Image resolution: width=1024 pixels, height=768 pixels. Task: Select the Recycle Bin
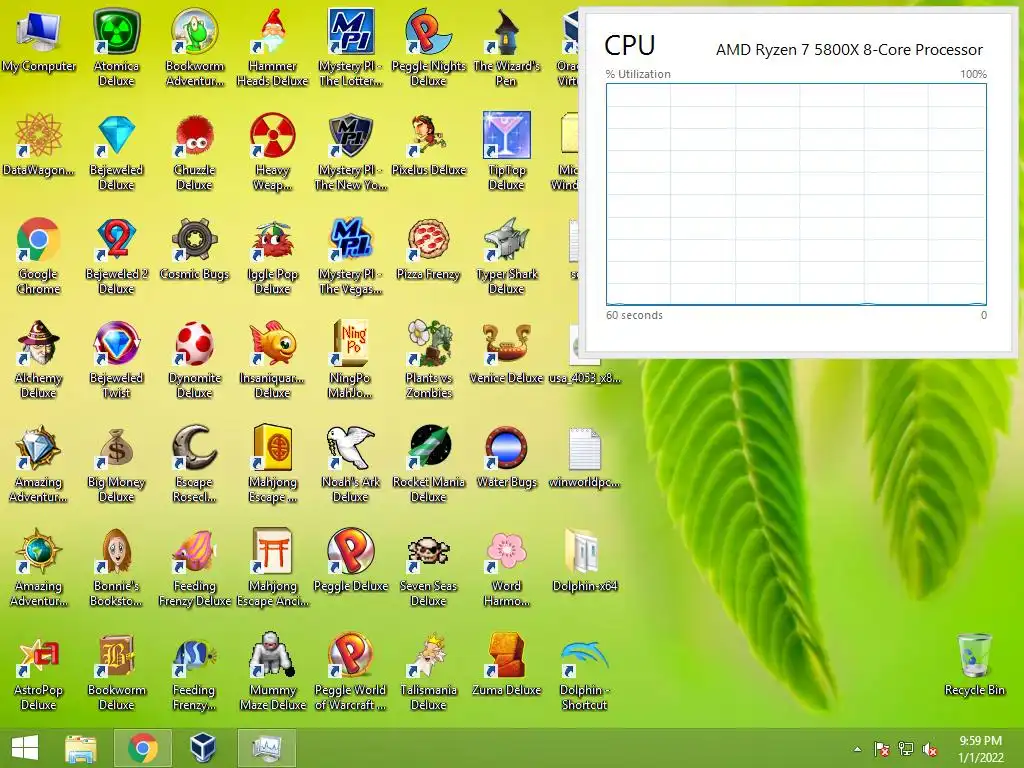pyautogui.click(x=974, y=656)
